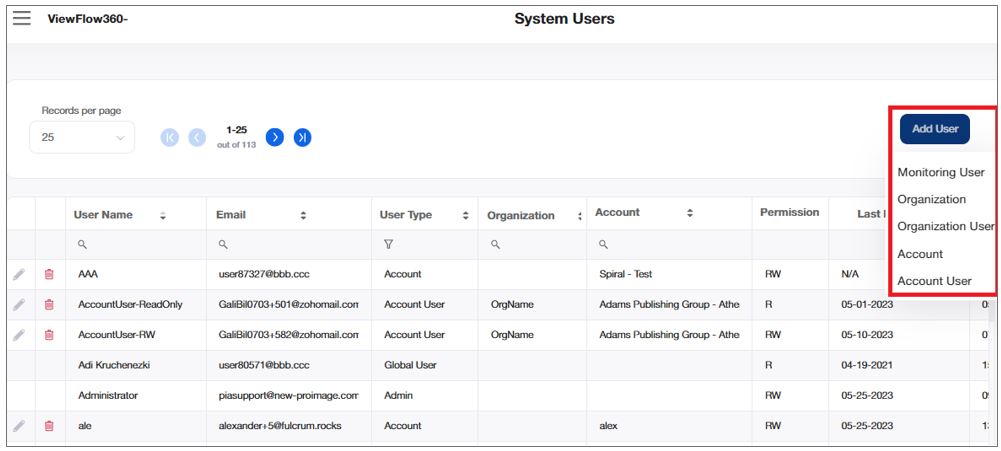Viewport: 1001px width, 451px height.
Task: Go to the next page of records
Action: pos(275,137)
